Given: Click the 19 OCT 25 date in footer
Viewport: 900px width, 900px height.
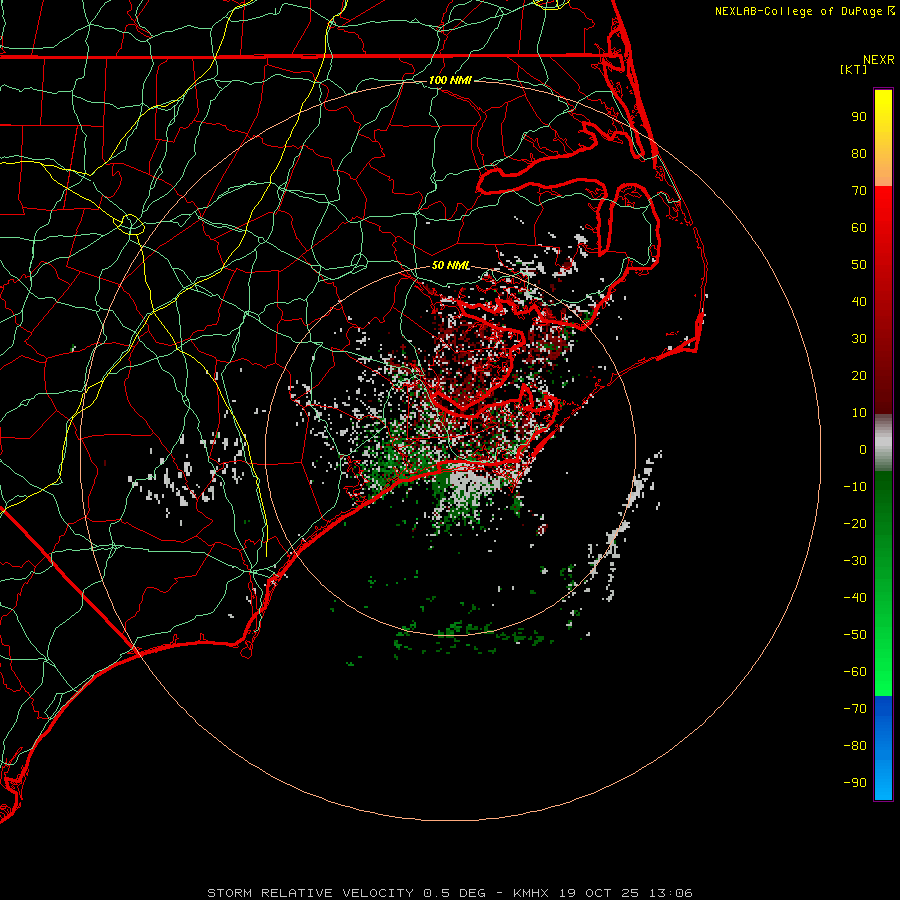Looking at the screenshot, I should click(599, 893).
